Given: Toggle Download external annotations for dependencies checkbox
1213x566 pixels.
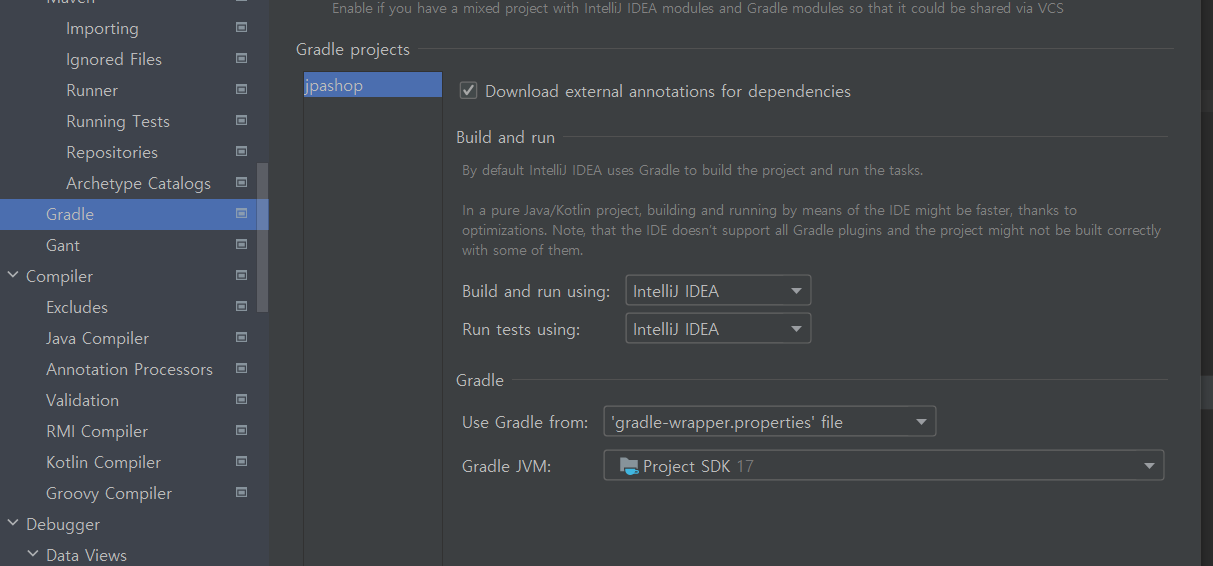Looking at the screenshot, I should pyautogui.click(x=468, y=91).
